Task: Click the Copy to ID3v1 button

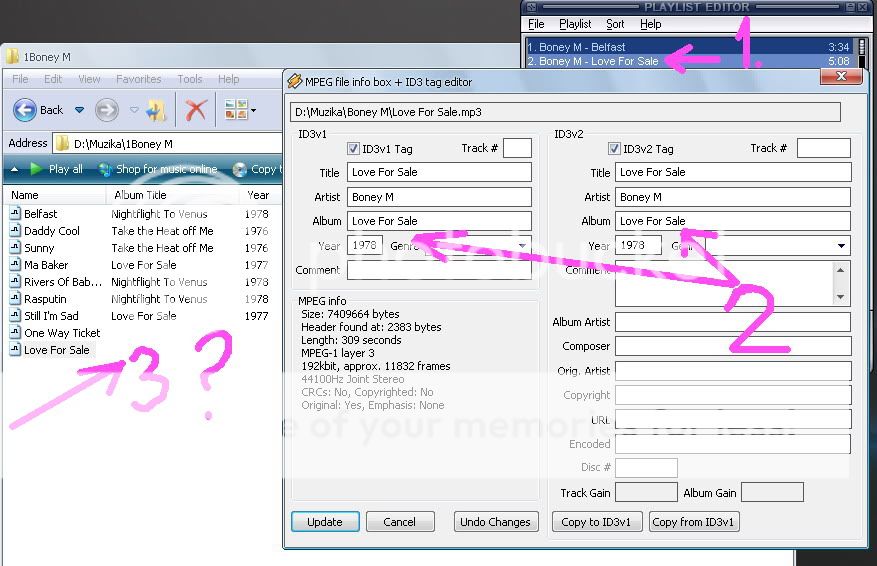Action: (x=597, y=522)
